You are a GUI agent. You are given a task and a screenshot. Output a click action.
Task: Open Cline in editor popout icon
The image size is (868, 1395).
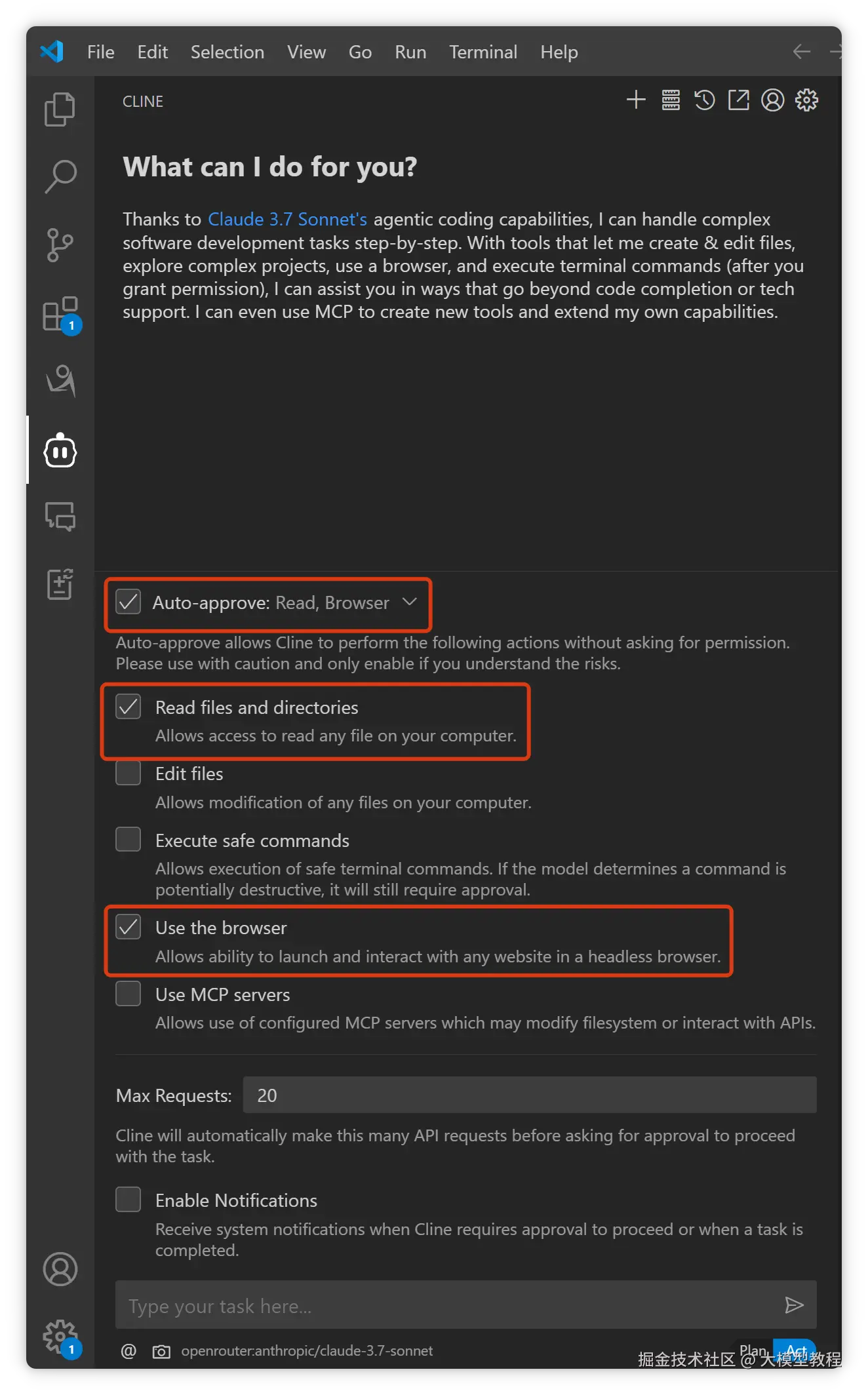click(739, 100)
